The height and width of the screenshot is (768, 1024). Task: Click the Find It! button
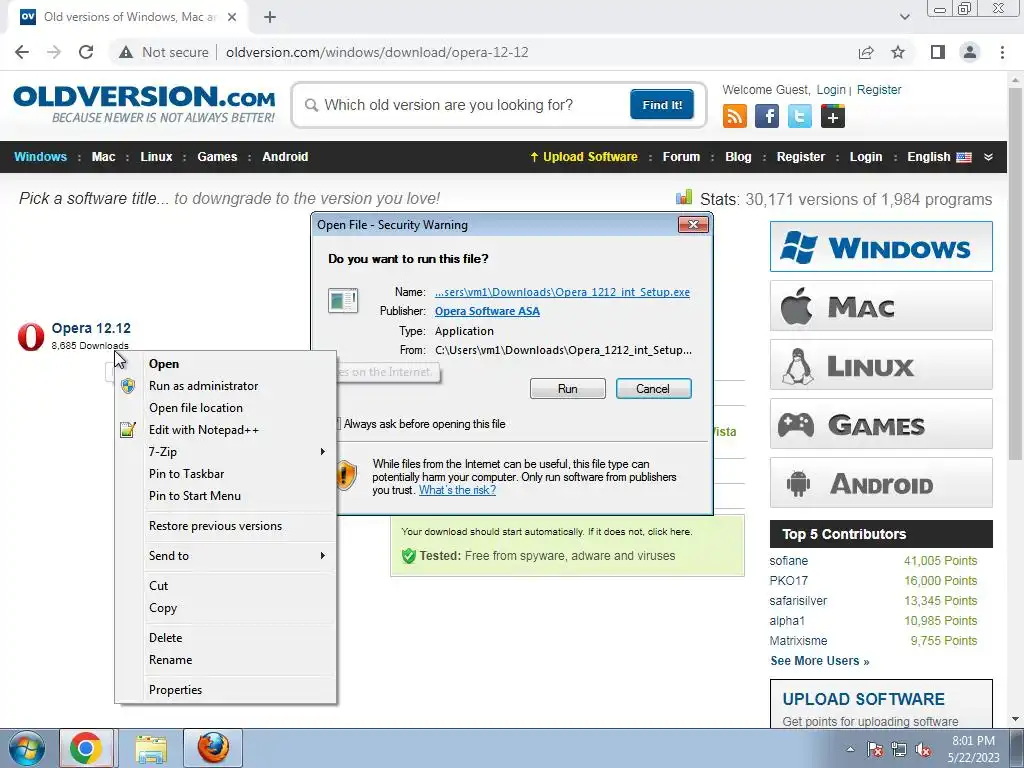(662, 104)
